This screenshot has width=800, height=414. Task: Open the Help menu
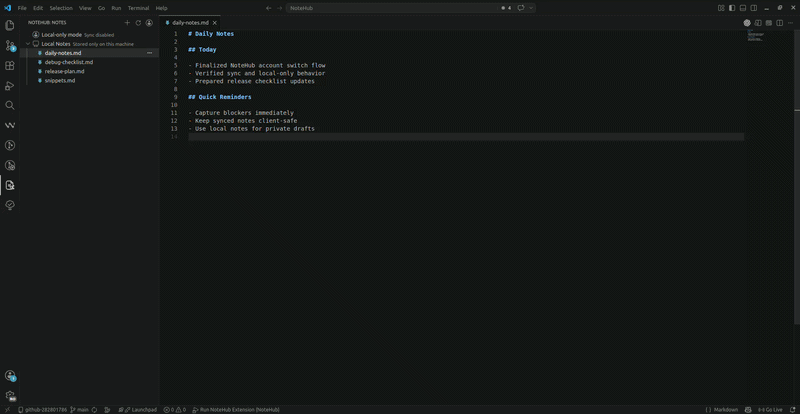pyautogui.click(x=161, y=8)
